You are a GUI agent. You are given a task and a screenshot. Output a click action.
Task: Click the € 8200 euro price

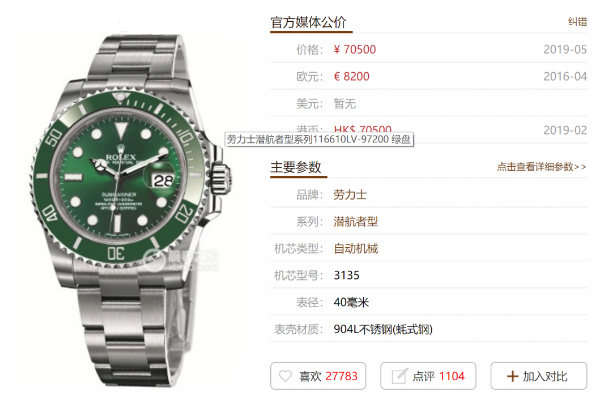(x=352, y=76)
